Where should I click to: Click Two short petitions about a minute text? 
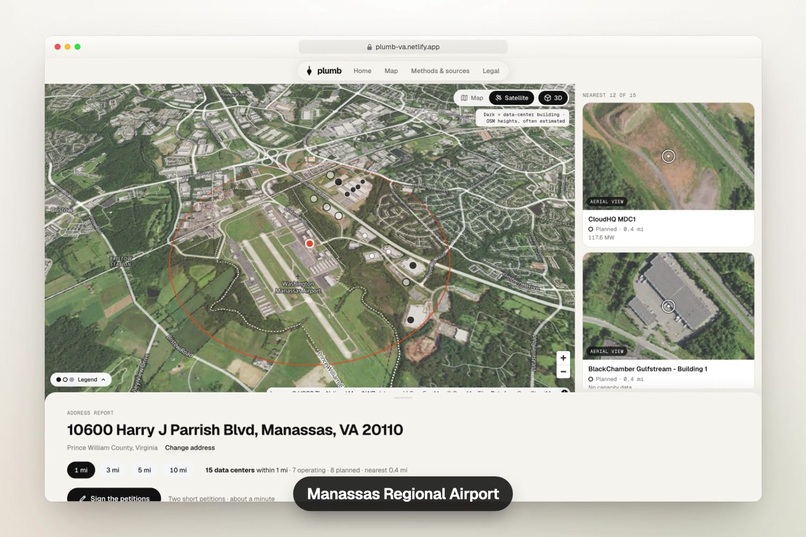coord(222,498)
